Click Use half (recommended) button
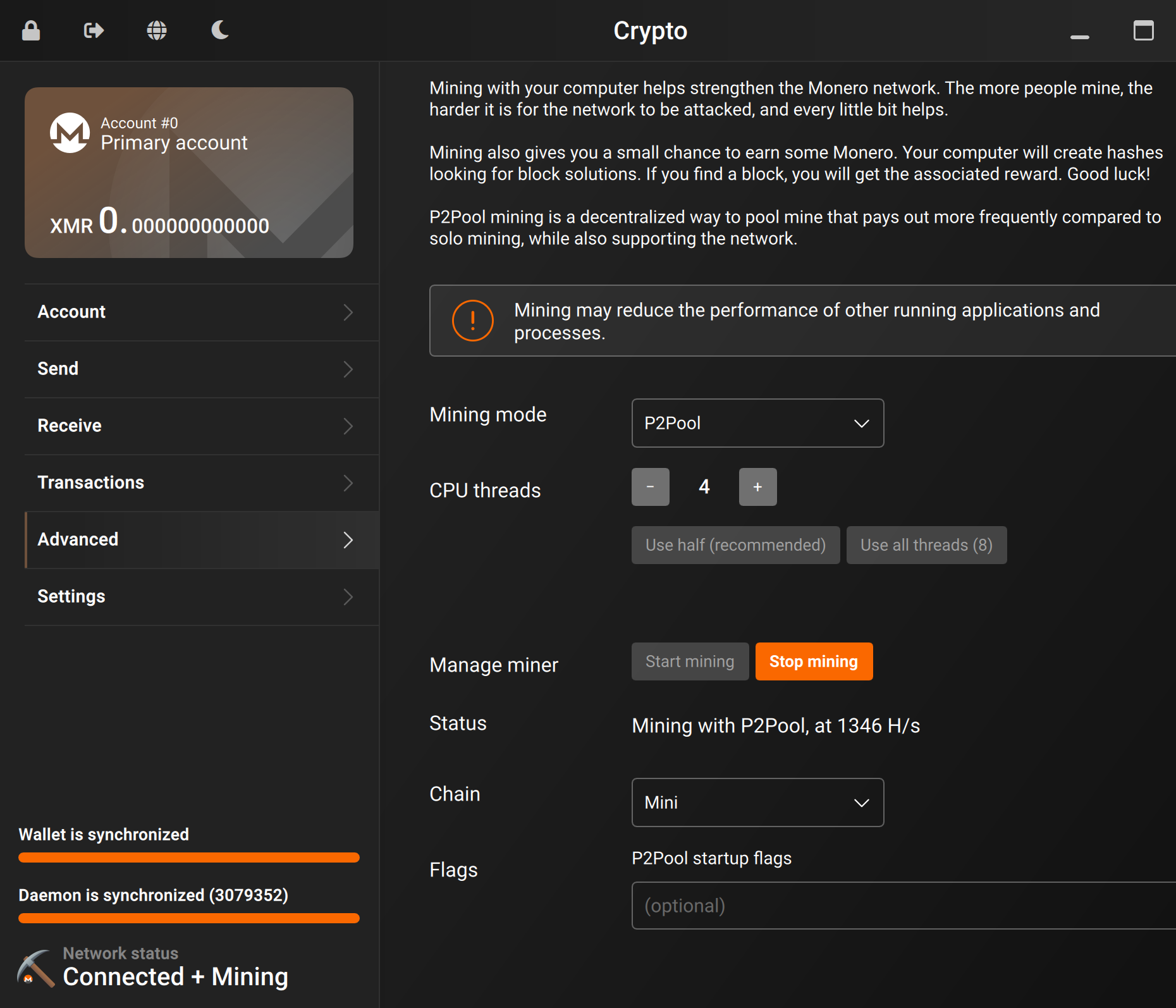Viewport: 1176px width, 1008px height. coord(735,545)
